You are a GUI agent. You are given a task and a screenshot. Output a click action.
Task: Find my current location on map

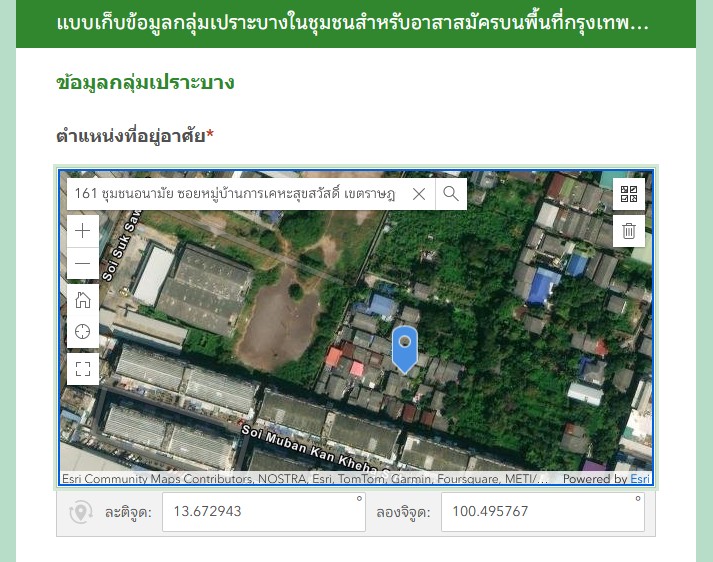(x=83, y=332)
